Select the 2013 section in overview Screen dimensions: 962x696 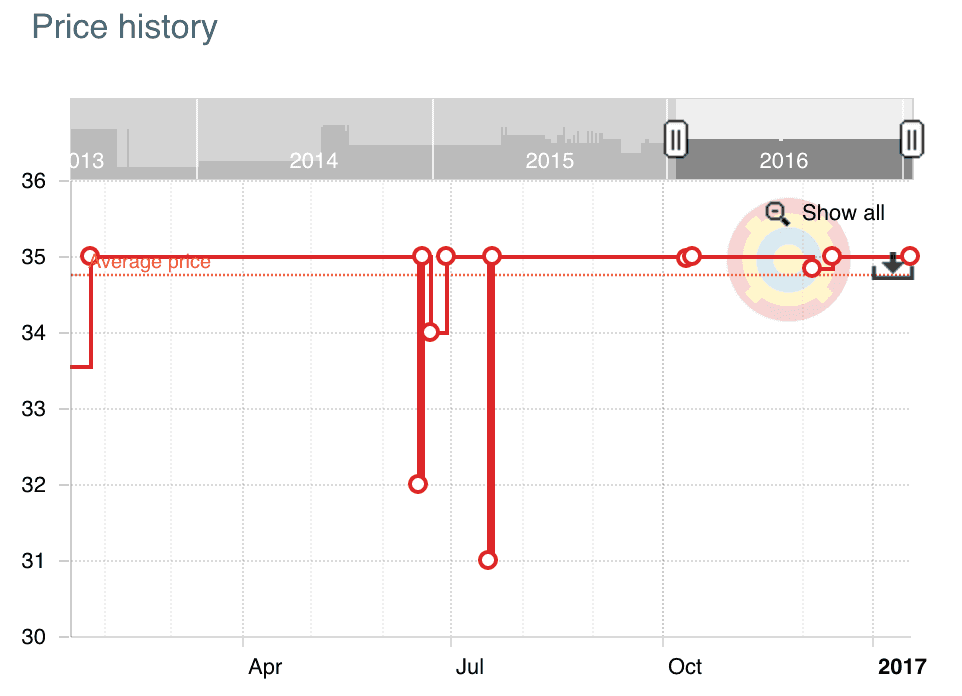click(133, 139)
